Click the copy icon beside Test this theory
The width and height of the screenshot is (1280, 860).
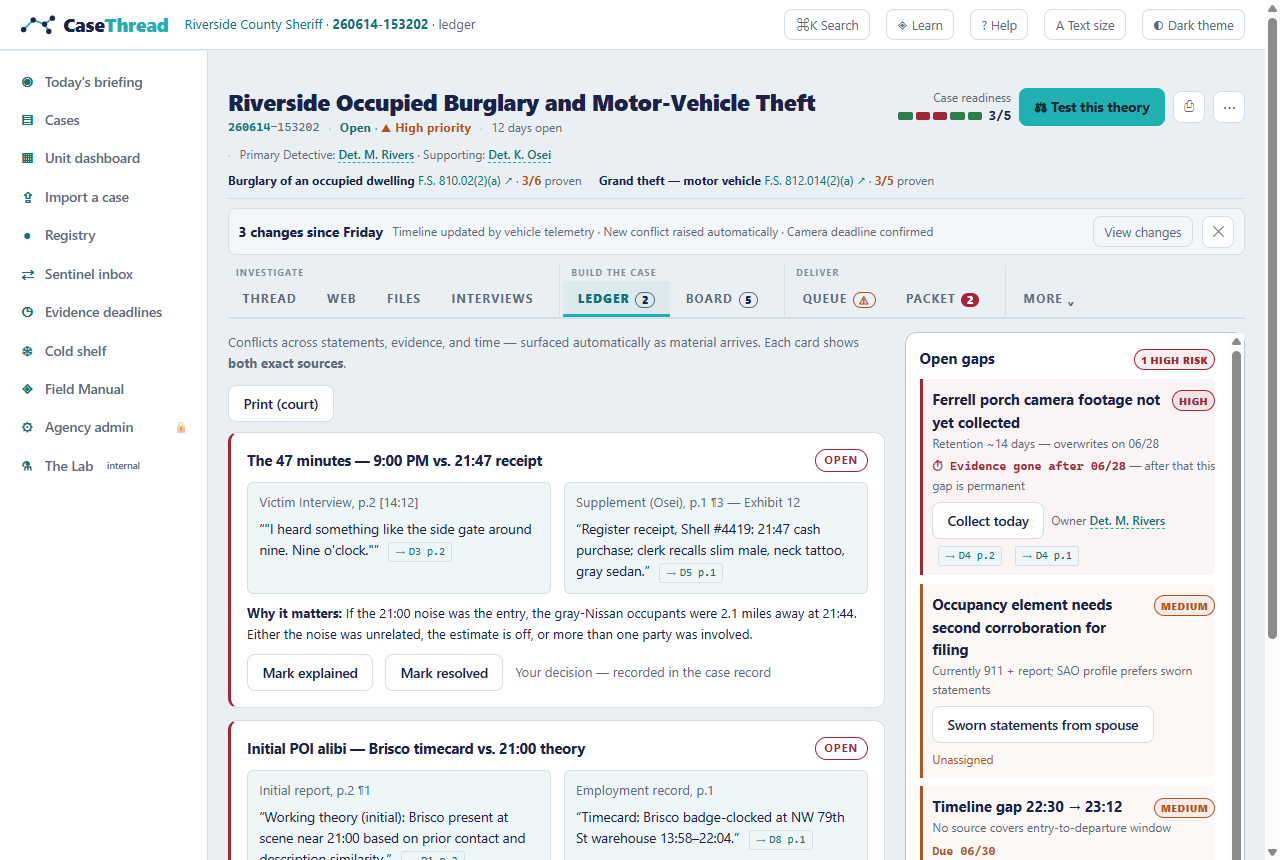[x=1189, y=107]
